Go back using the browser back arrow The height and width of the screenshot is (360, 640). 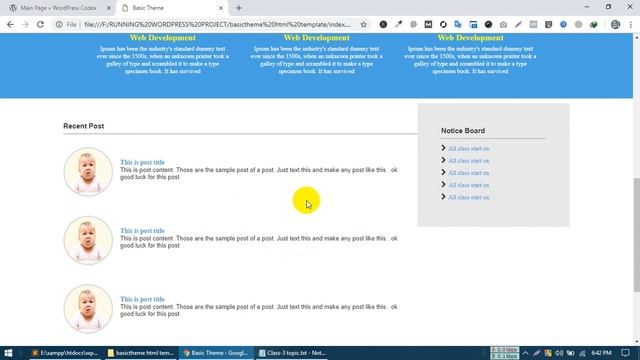[10, 24]
